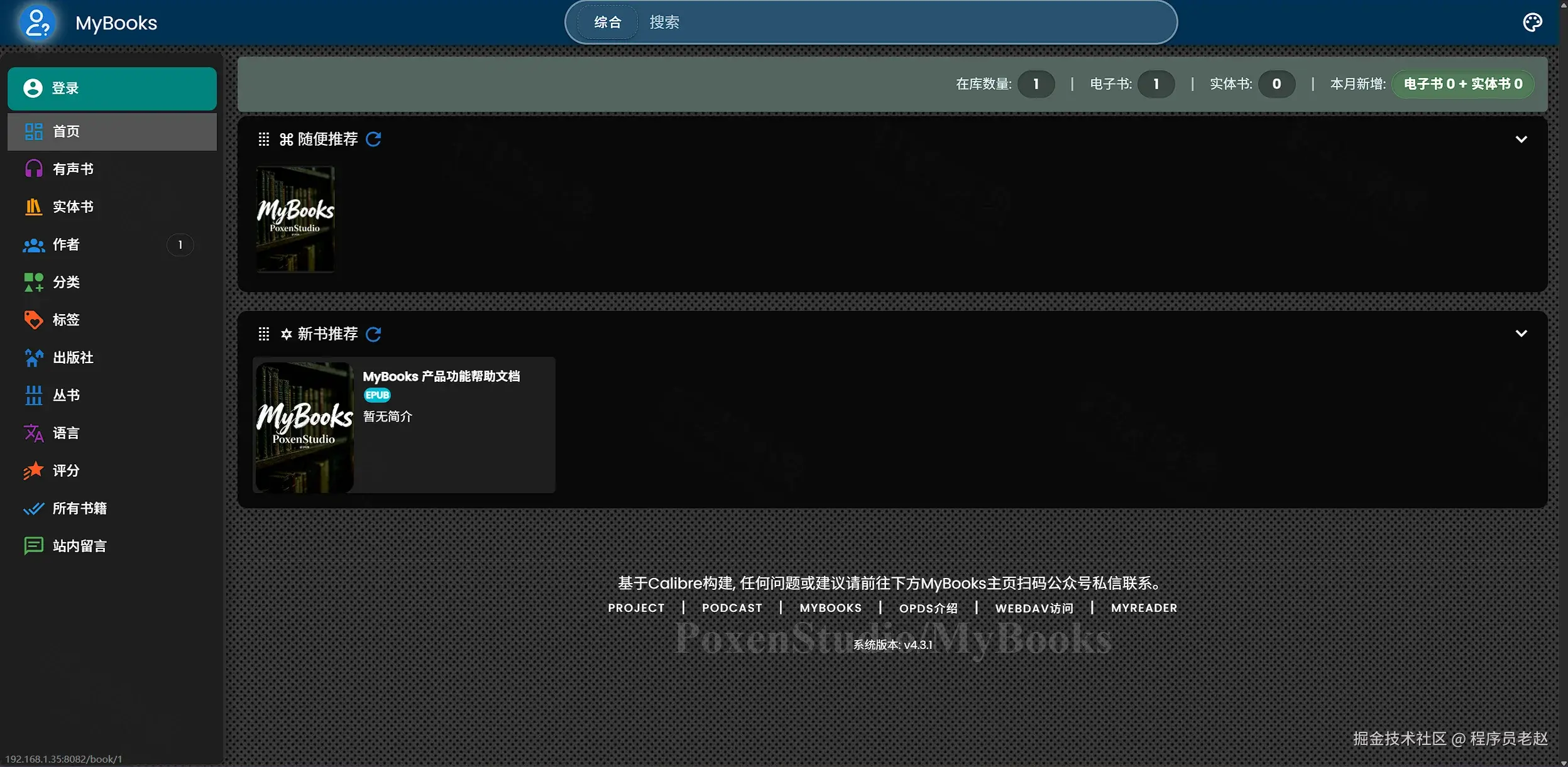Click the 登录 login button
The height and width of the screenshot is (767, 1568).
coord(112,88)
